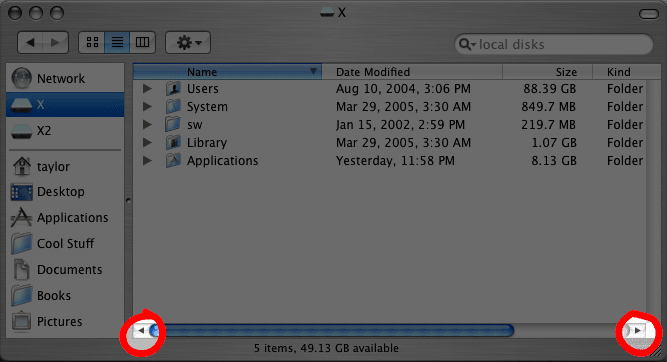This screenshot has height=362, width=667.
Task: Go forward with the right arrow button
Action: 56,43
